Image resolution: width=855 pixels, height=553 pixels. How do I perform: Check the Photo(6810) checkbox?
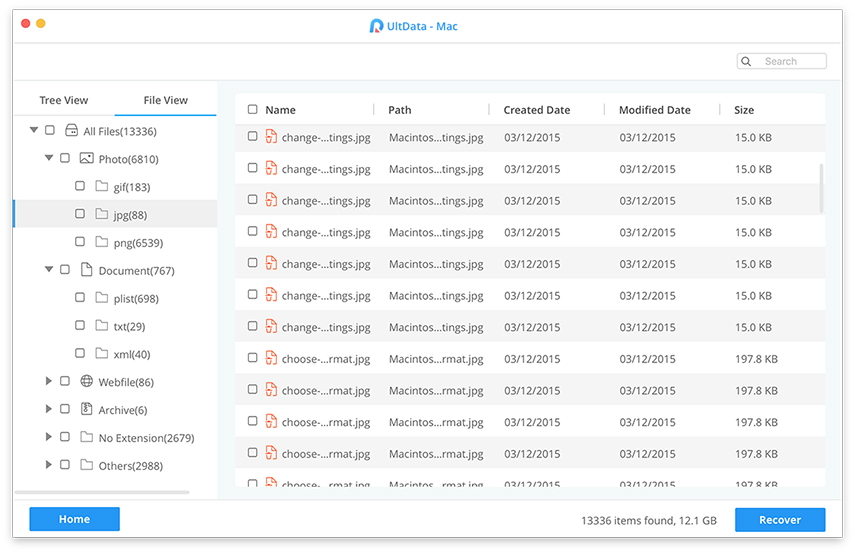(65, 158)
